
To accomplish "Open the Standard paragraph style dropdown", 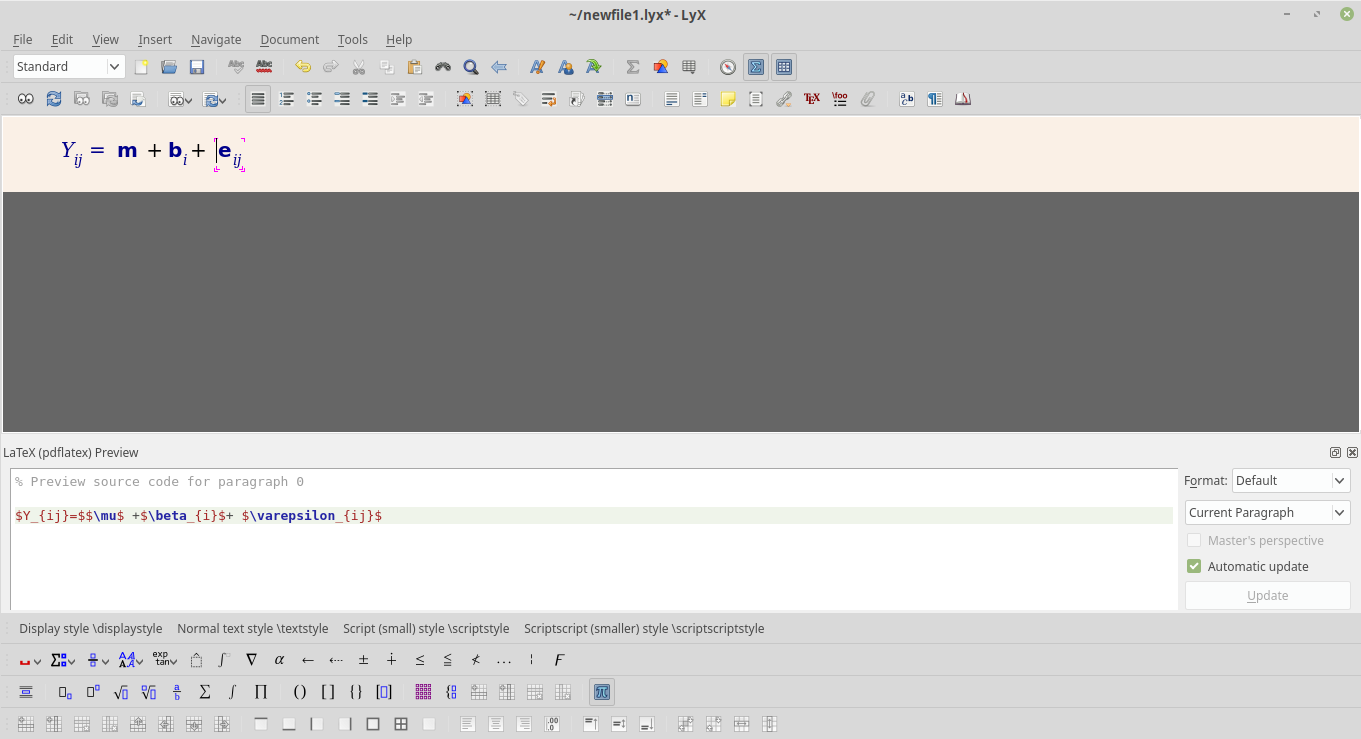I will click(x=68, y=67).
